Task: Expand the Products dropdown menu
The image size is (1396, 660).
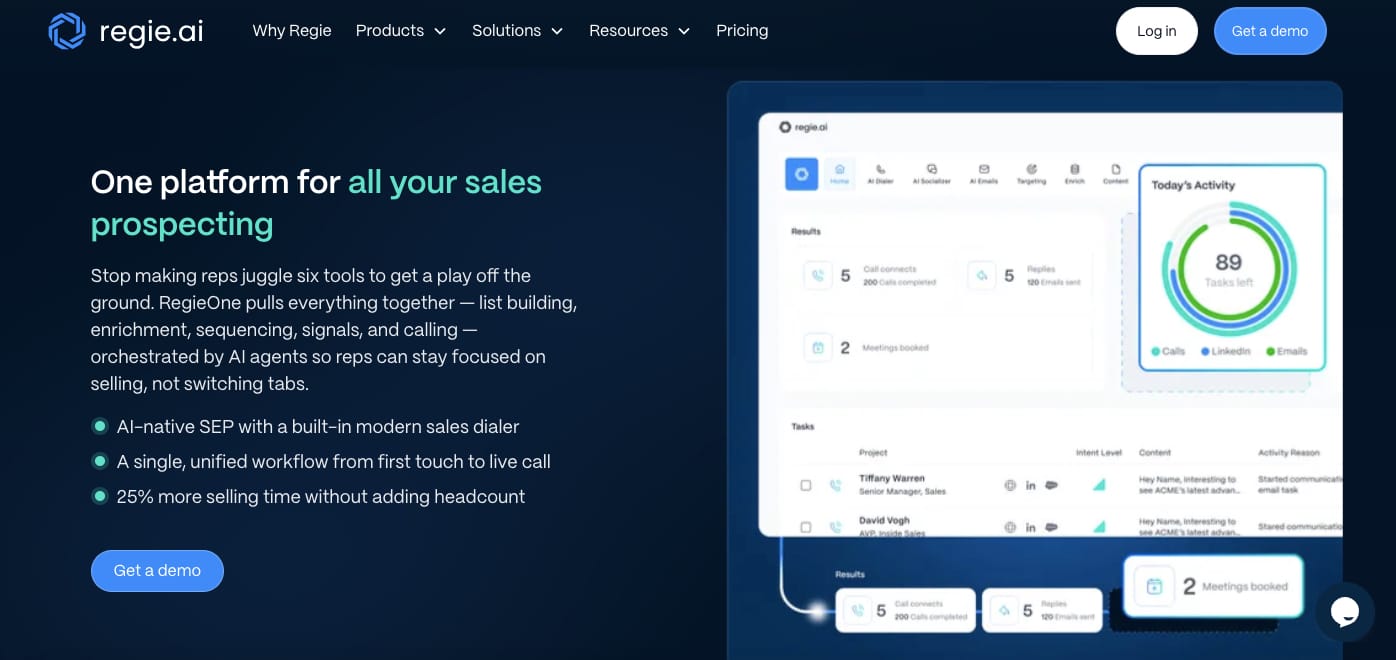Action: [400, 31]
